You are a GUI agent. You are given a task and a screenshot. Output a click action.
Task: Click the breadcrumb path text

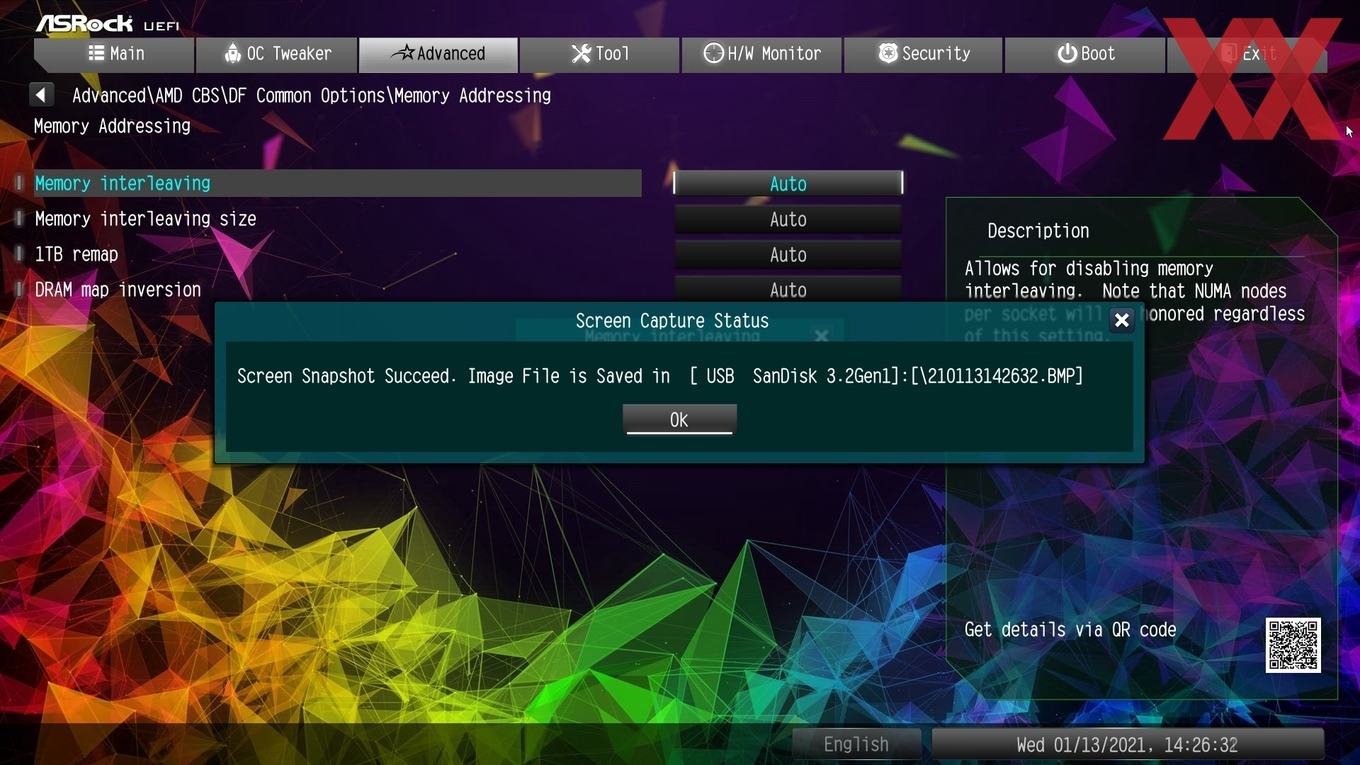(x=311, y=96)
